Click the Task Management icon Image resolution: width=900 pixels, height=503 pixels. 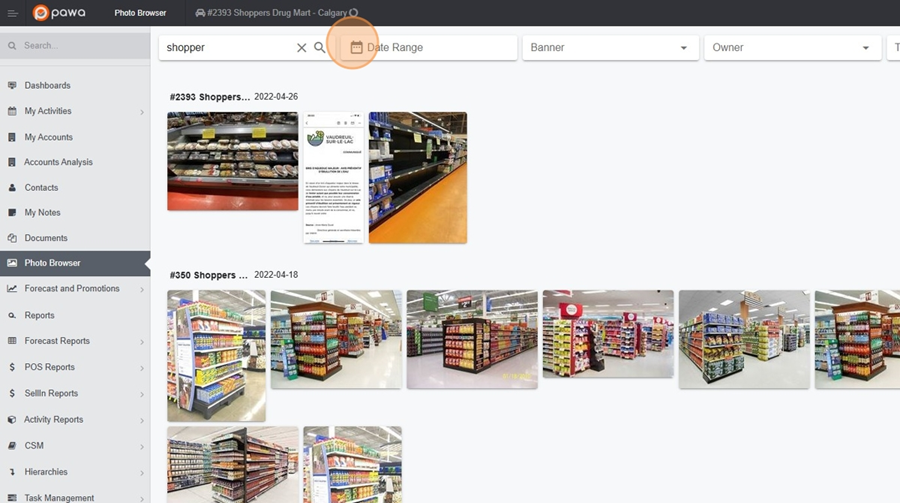pos(12,498)
